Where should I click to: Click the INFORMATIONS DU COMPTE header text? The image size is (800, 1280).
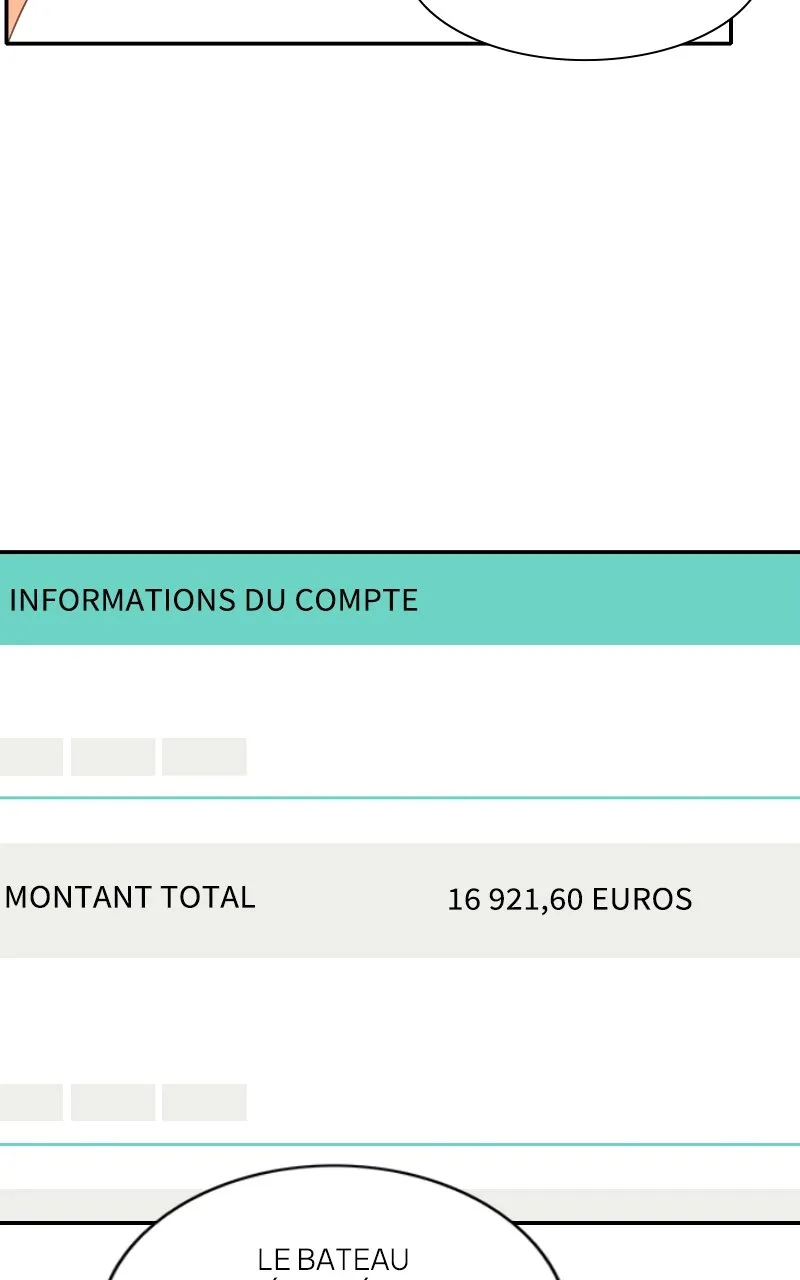213,600
